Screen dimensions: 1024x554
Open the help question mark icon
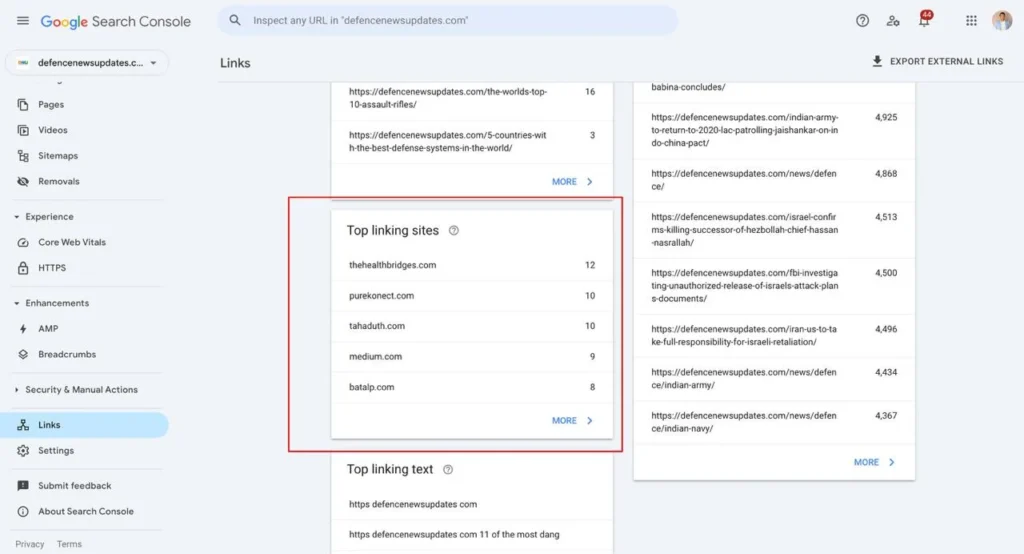862,21
